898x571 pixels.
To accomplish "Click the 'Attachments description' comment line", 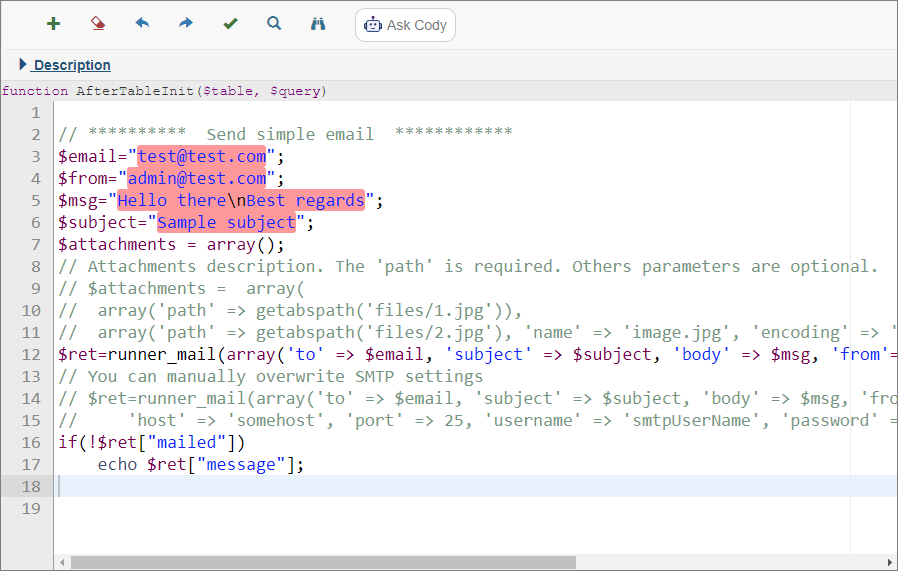I will point(468,266).
